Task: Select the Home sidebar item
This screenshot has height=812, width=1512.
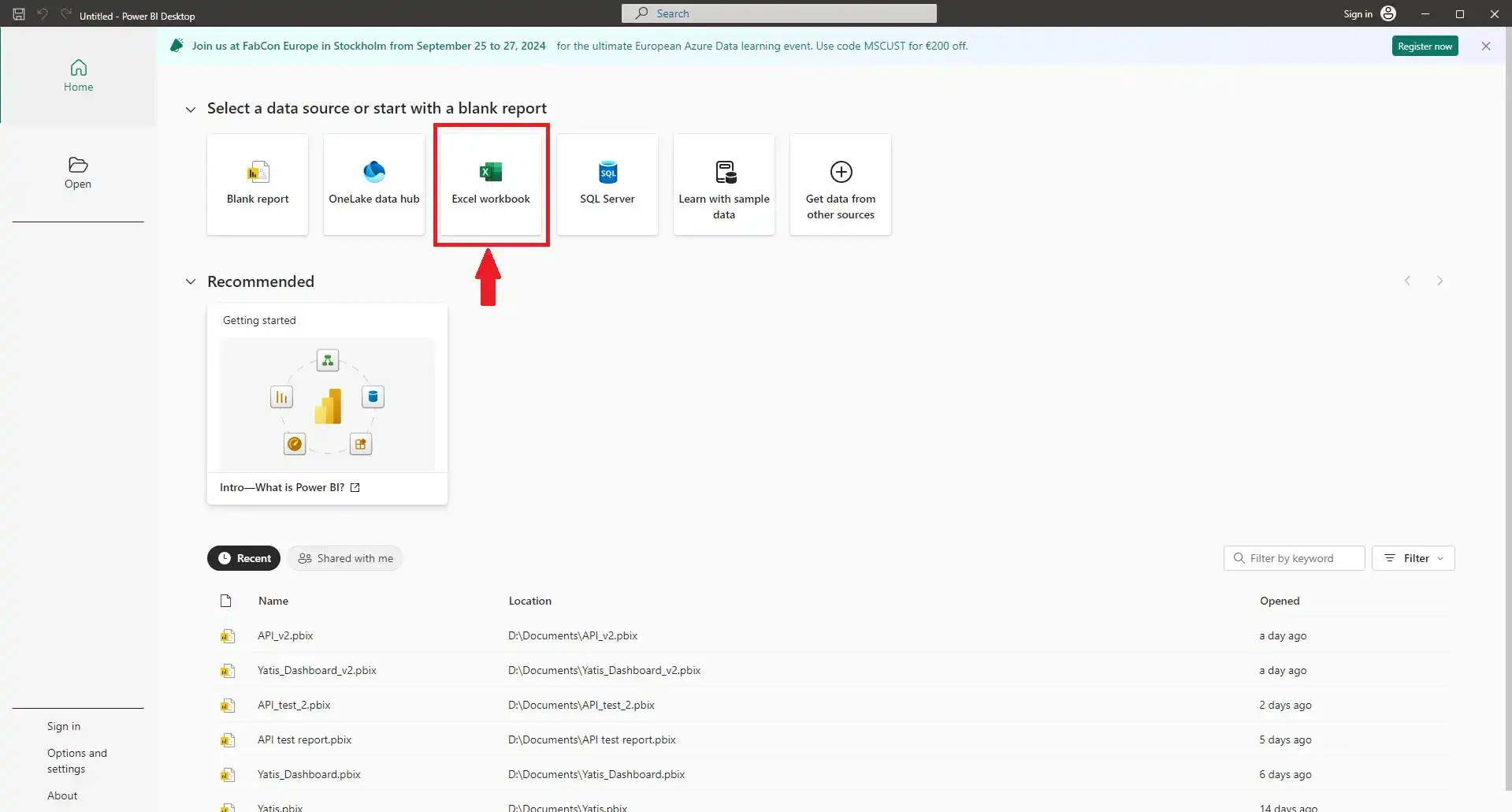Action: pyautogui.click(x=77, y=74)
